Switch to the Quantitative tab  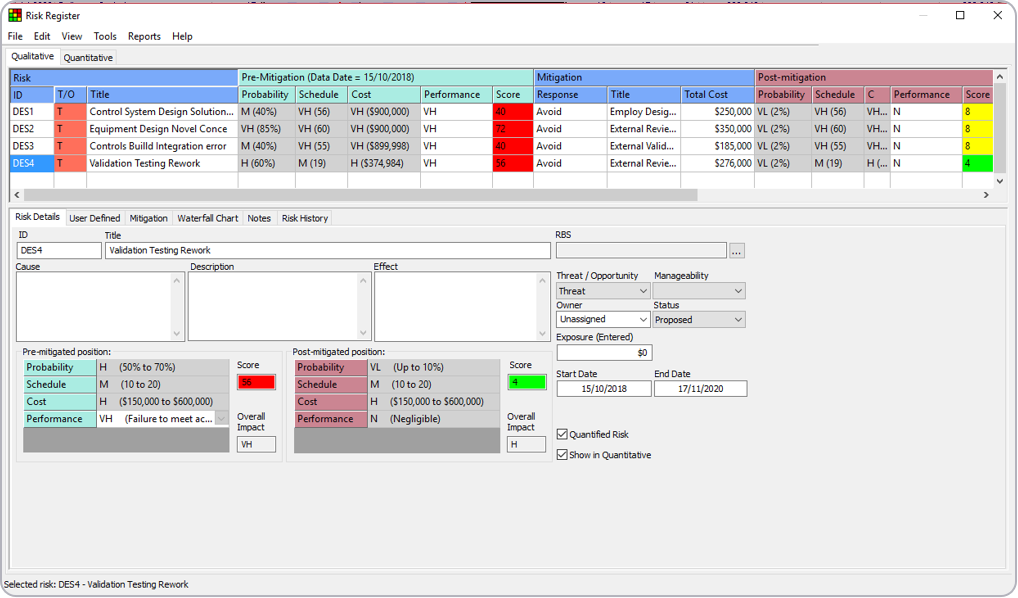pyautogui.click(x=88, y=58)
